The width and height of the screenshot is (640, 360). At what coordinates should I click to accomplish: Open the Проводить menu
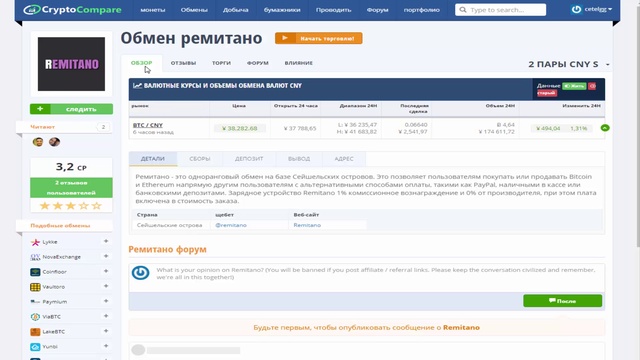tap(333, 10)
